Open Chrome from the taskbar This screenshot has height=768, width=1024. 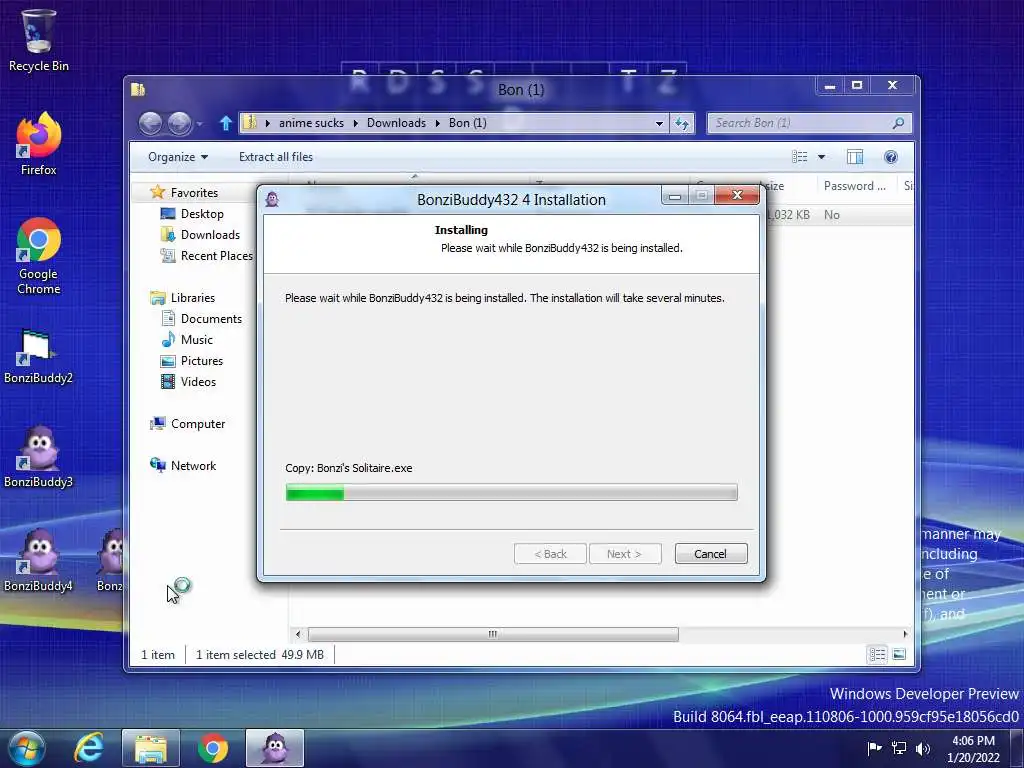tap(213, 748)
